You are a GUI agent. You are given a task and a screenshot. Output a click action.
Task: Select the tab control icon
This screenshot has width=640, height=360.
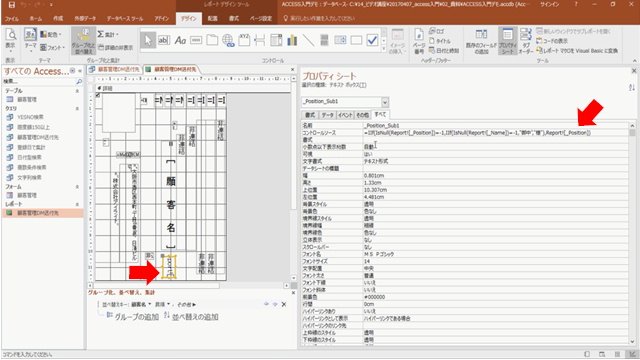tap(212, 40)
